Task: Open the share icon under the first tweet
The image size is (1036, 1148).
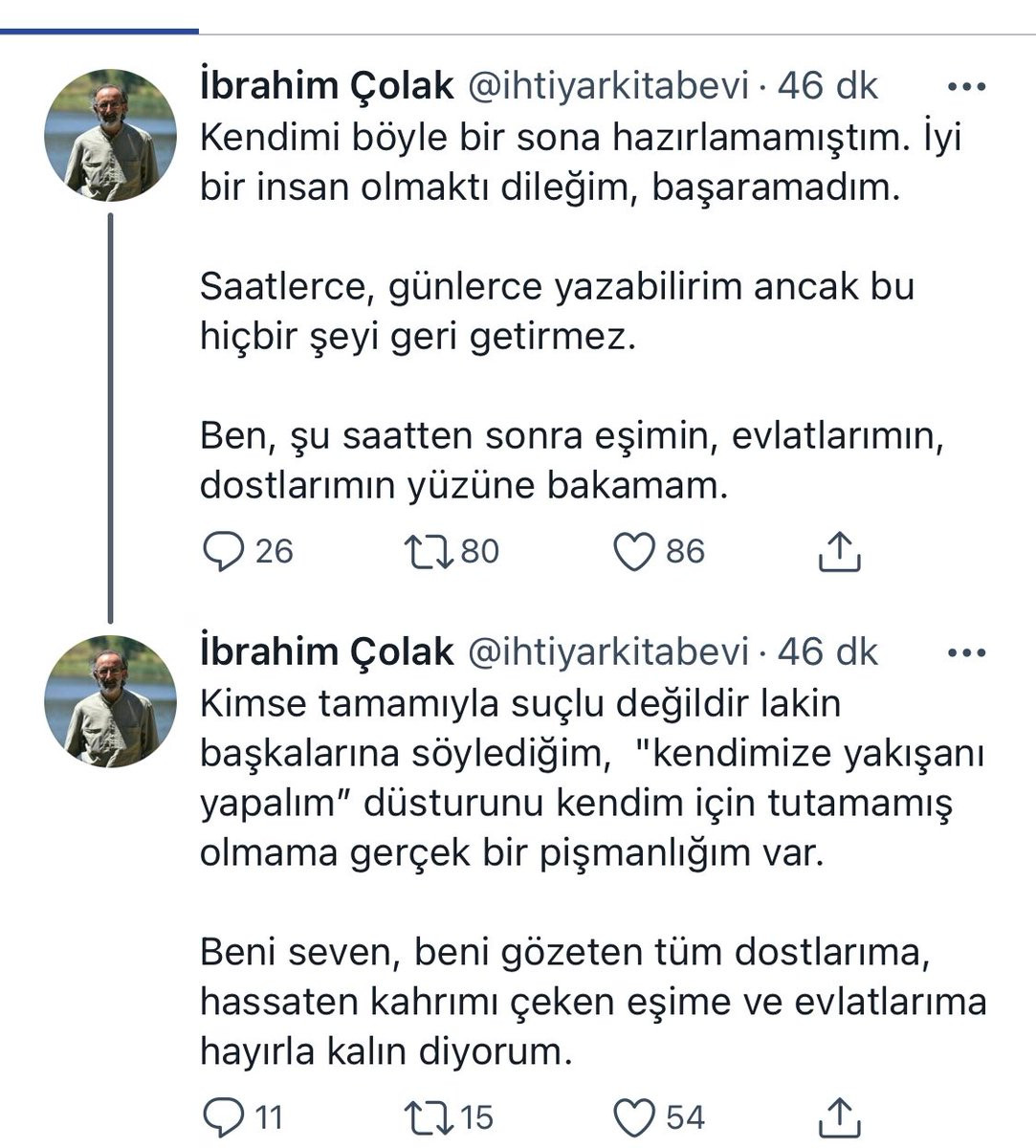Action: [x=841, y=549]
